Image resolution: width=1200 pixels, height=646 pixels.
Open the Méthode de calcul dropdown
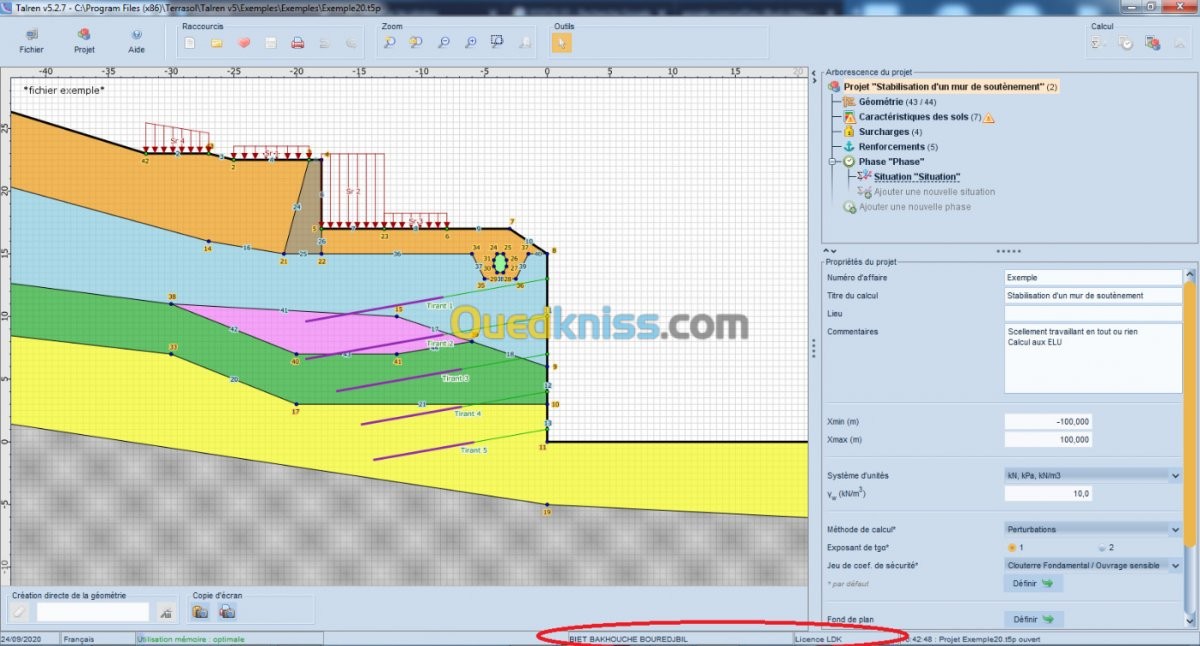pos(1093,529)
